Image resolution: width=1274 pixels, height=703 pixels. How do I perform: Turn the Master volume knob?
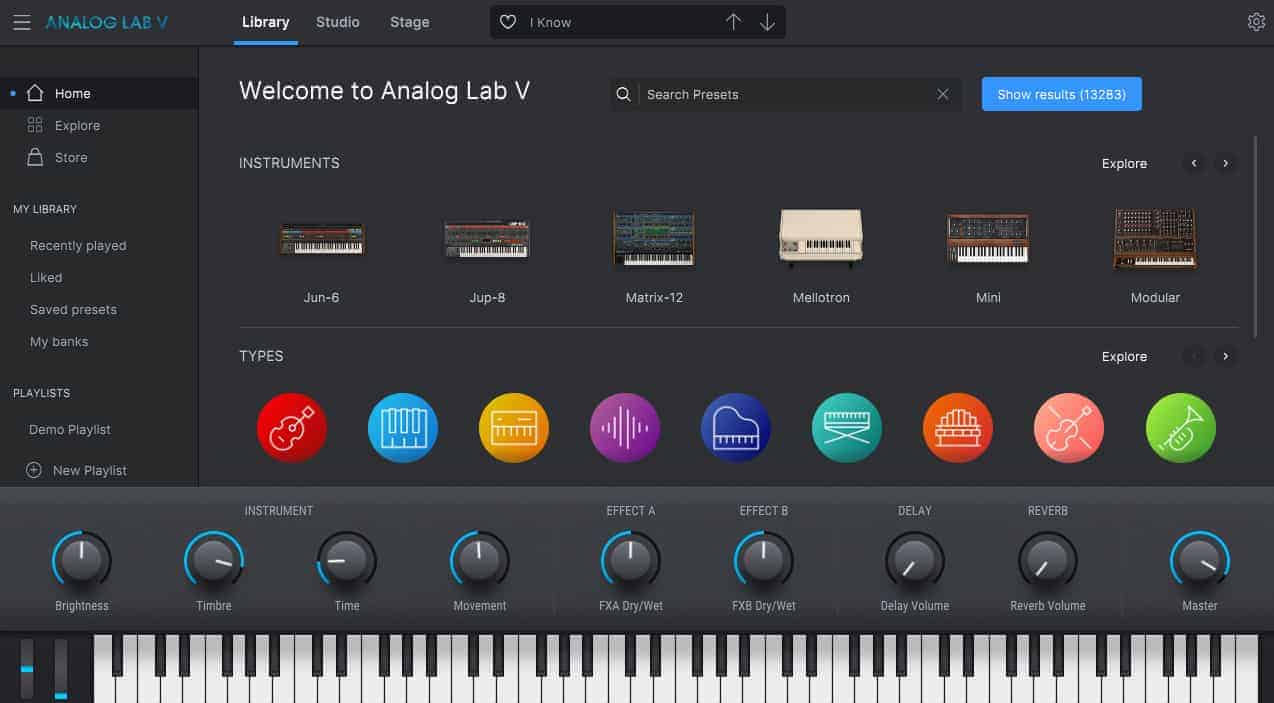[1199, 560]
